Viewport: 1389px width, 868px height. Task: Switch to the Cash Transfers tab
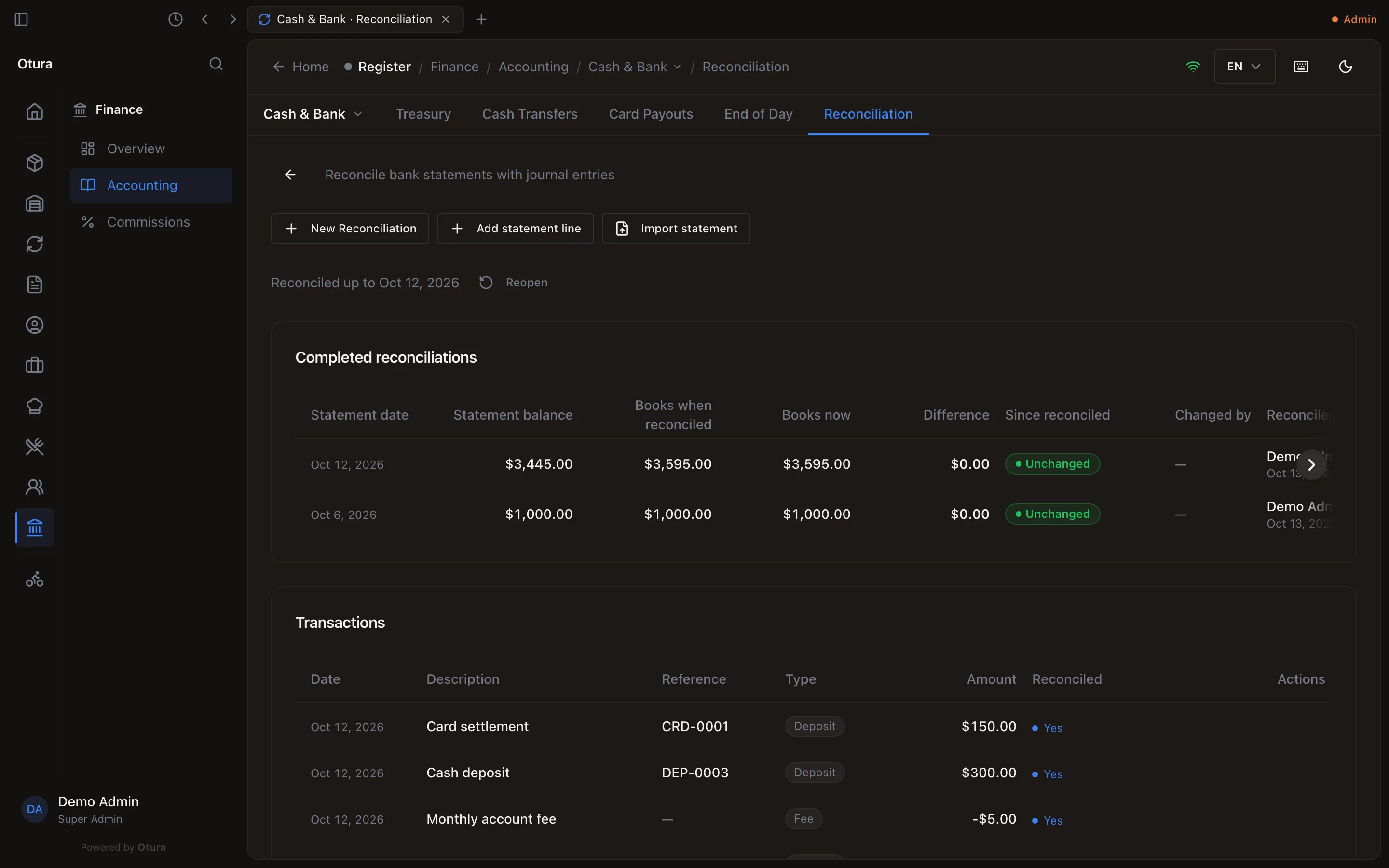[530, 114]
